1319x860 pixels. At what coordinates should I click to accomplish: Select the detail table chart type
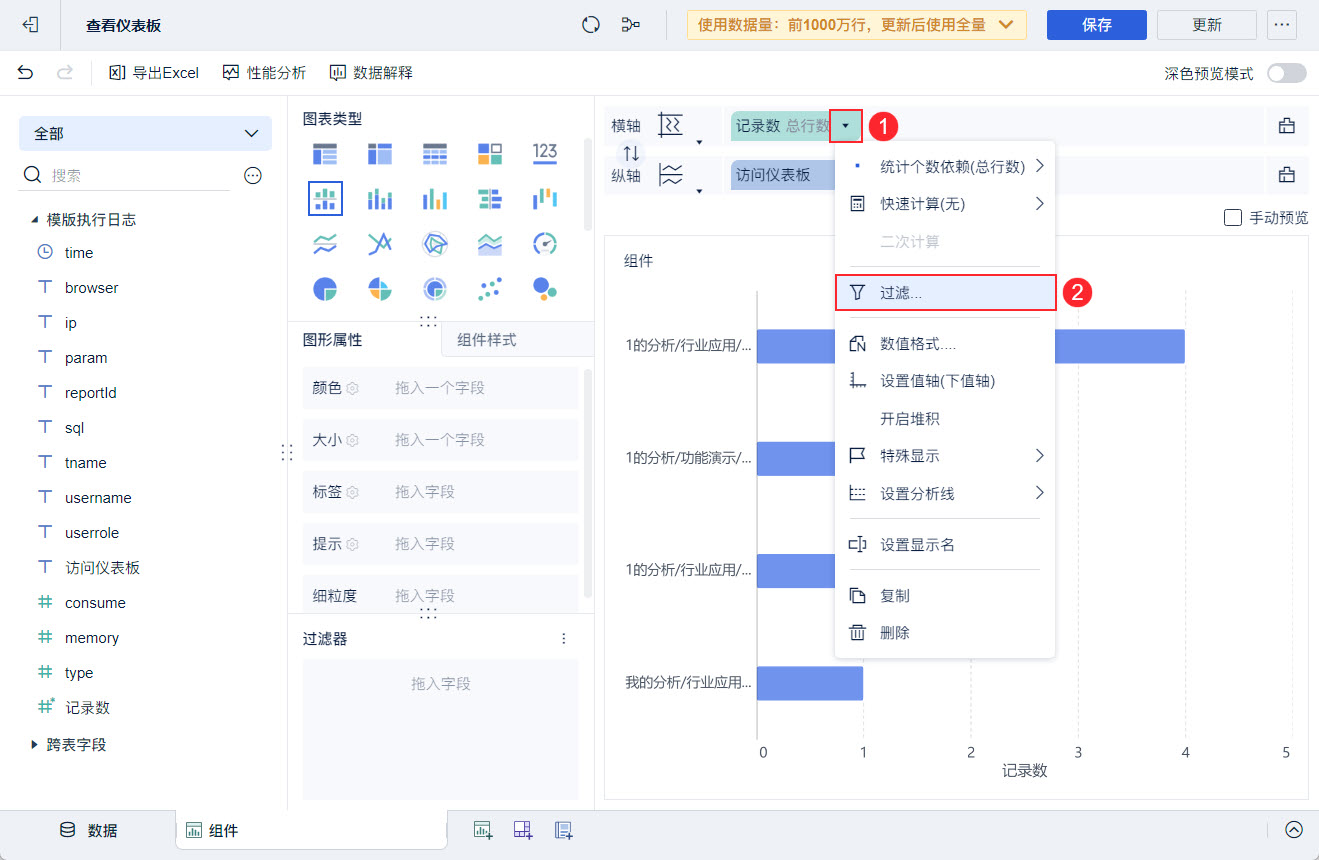[x=435, y=153]
